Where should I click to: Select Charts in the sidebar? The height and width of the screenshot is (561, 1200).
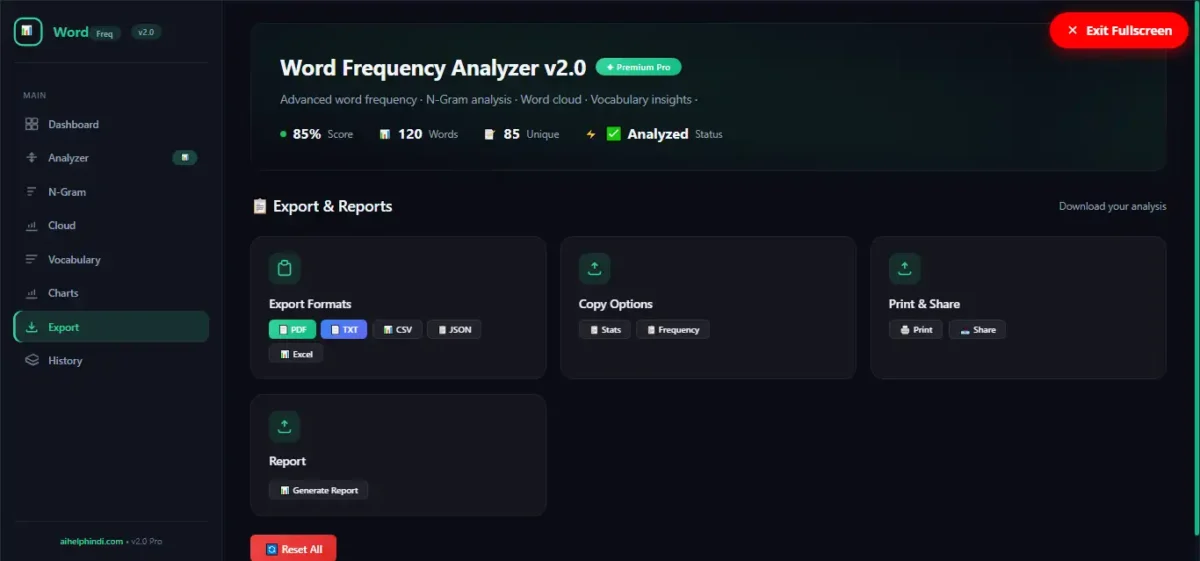111,293
